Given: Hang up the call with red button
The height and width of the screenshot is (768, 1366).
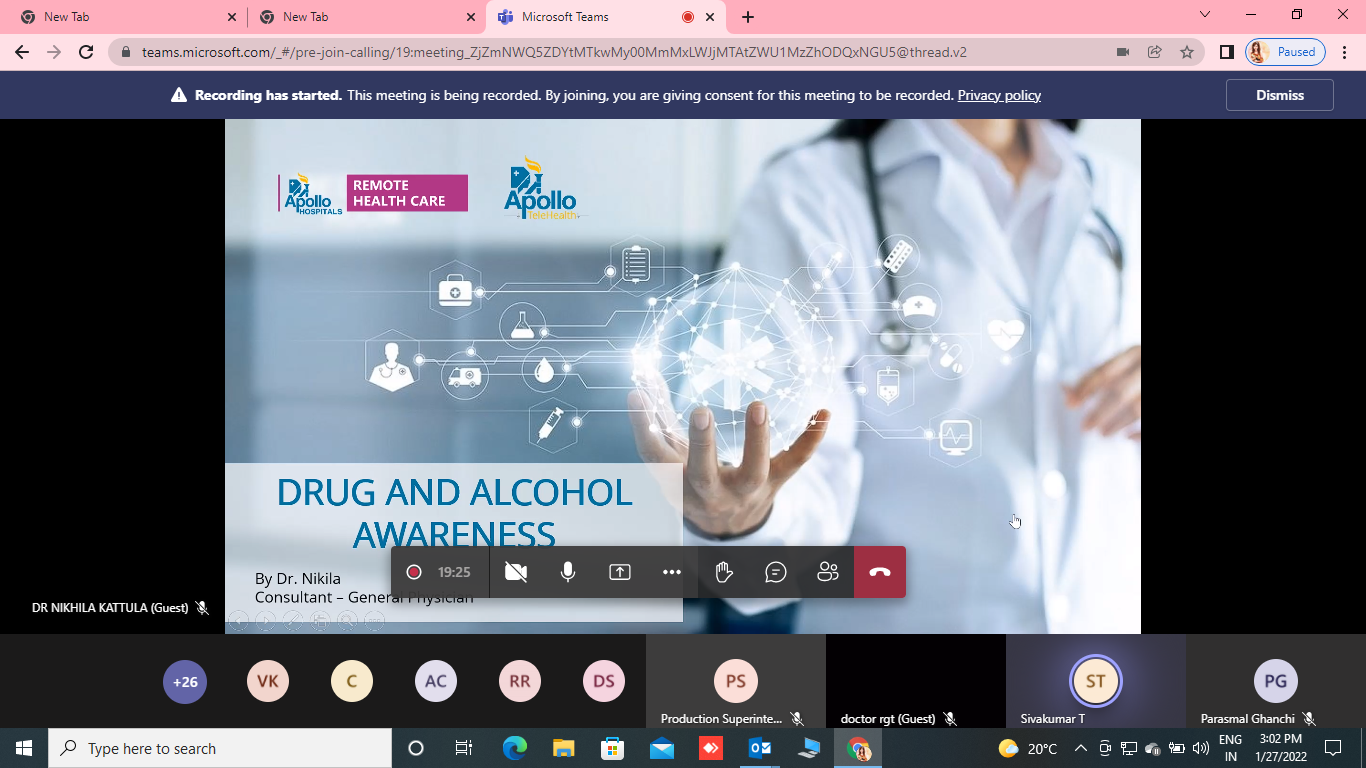Looking at the screenshot, I should [x=880, y=572].
